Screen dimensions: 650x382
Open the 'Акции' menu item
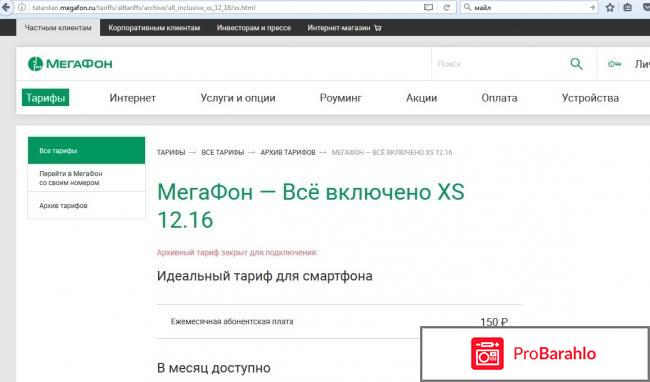pos(422,98)
